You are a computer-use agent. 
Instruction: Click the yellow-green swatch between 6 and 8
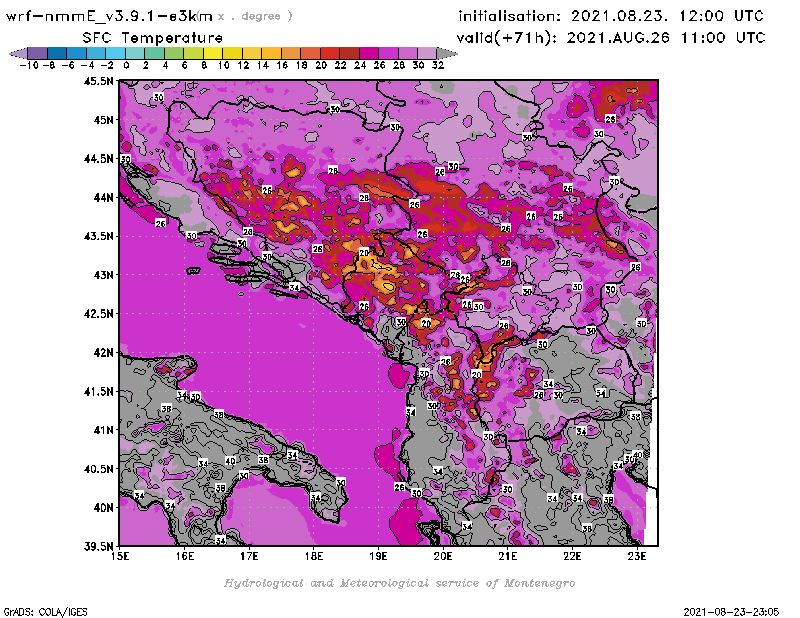[x=193, y=53]
